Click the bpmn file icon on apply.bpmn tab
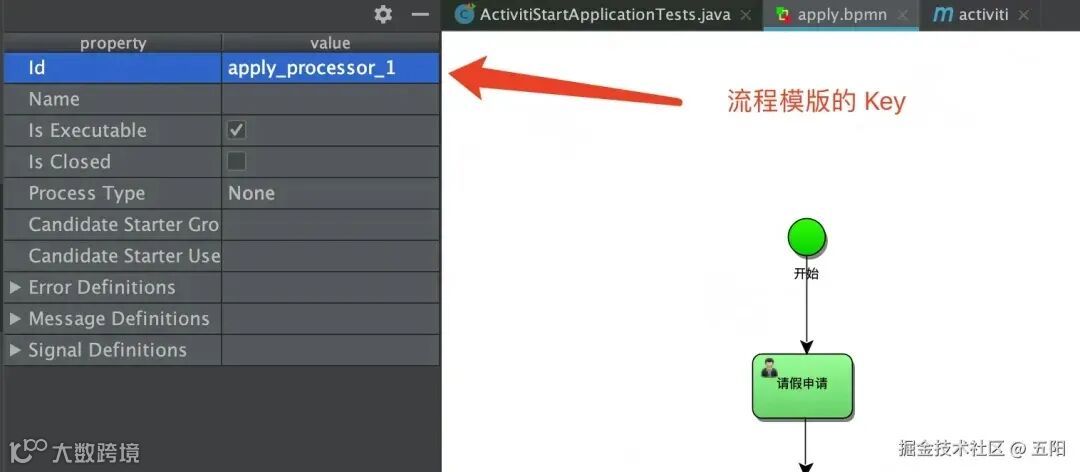Image resolution: width=1080 pixels, height=472 pixels. (783, 15)
